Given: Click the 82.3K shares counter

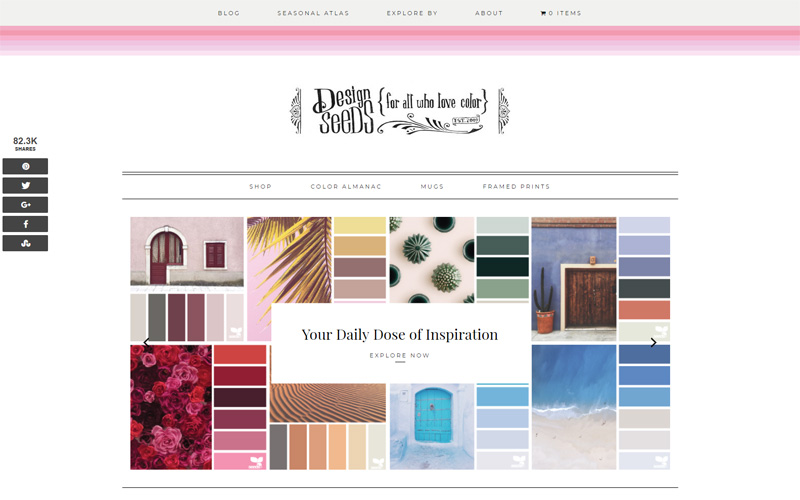Looking at the screenshot, I should 25,143.
